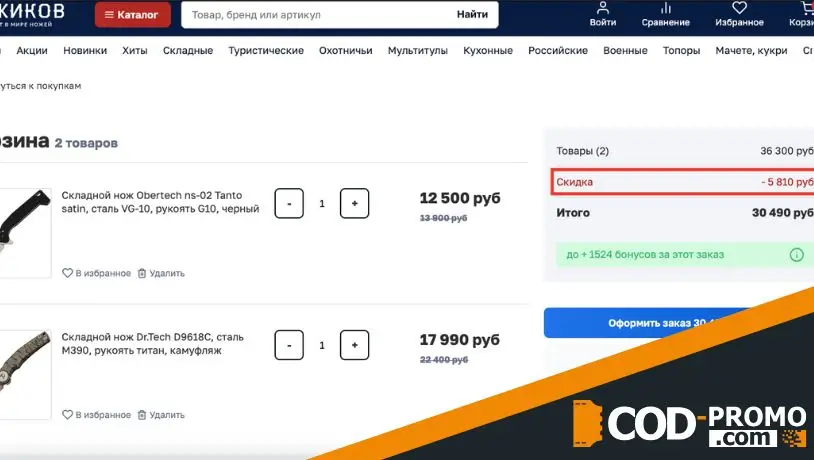
Task: Open the Каталог menu button
Action: click(x=132, y=15)
